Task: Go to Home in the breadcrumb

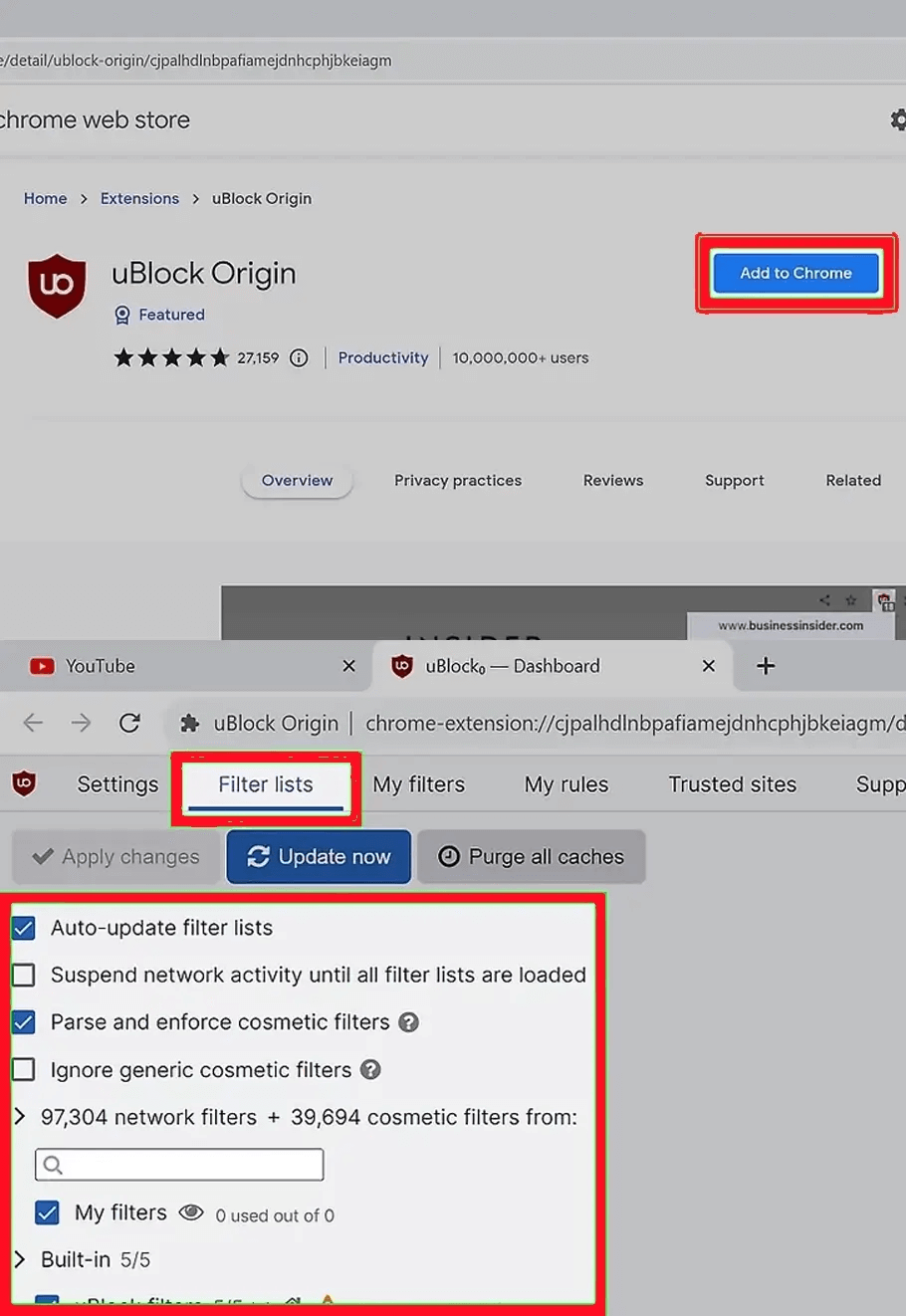Action: [46, 199]
